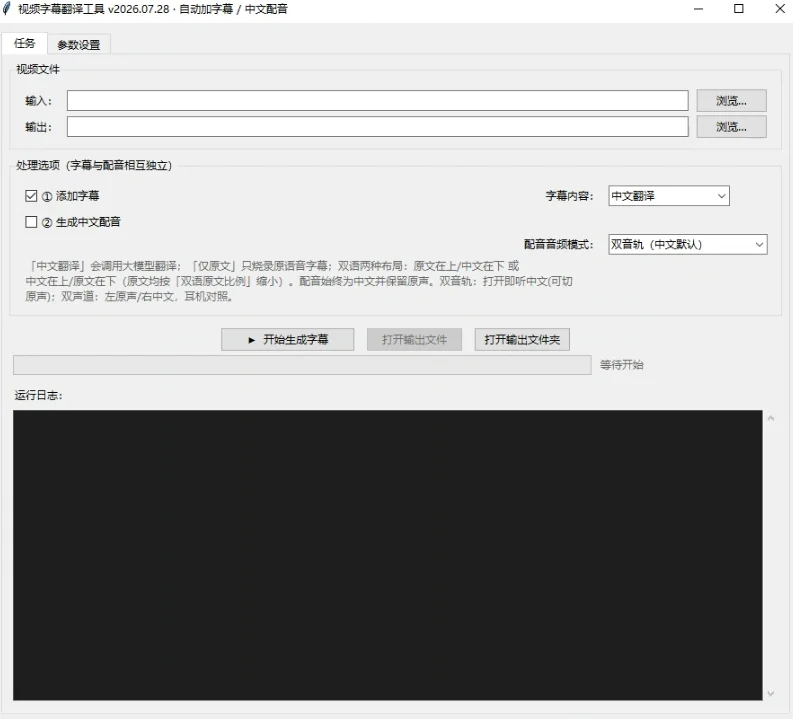
Task: Open the 字幕内容 dropdown showing 中文翻译
Action: [669, 196]
